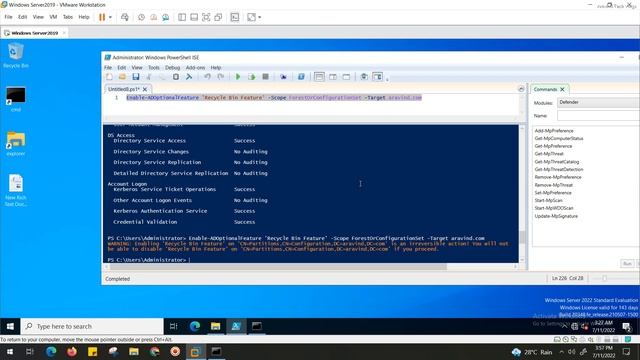
Task: Click the Cut scissors icon in ISE
Action: [149, 77]
